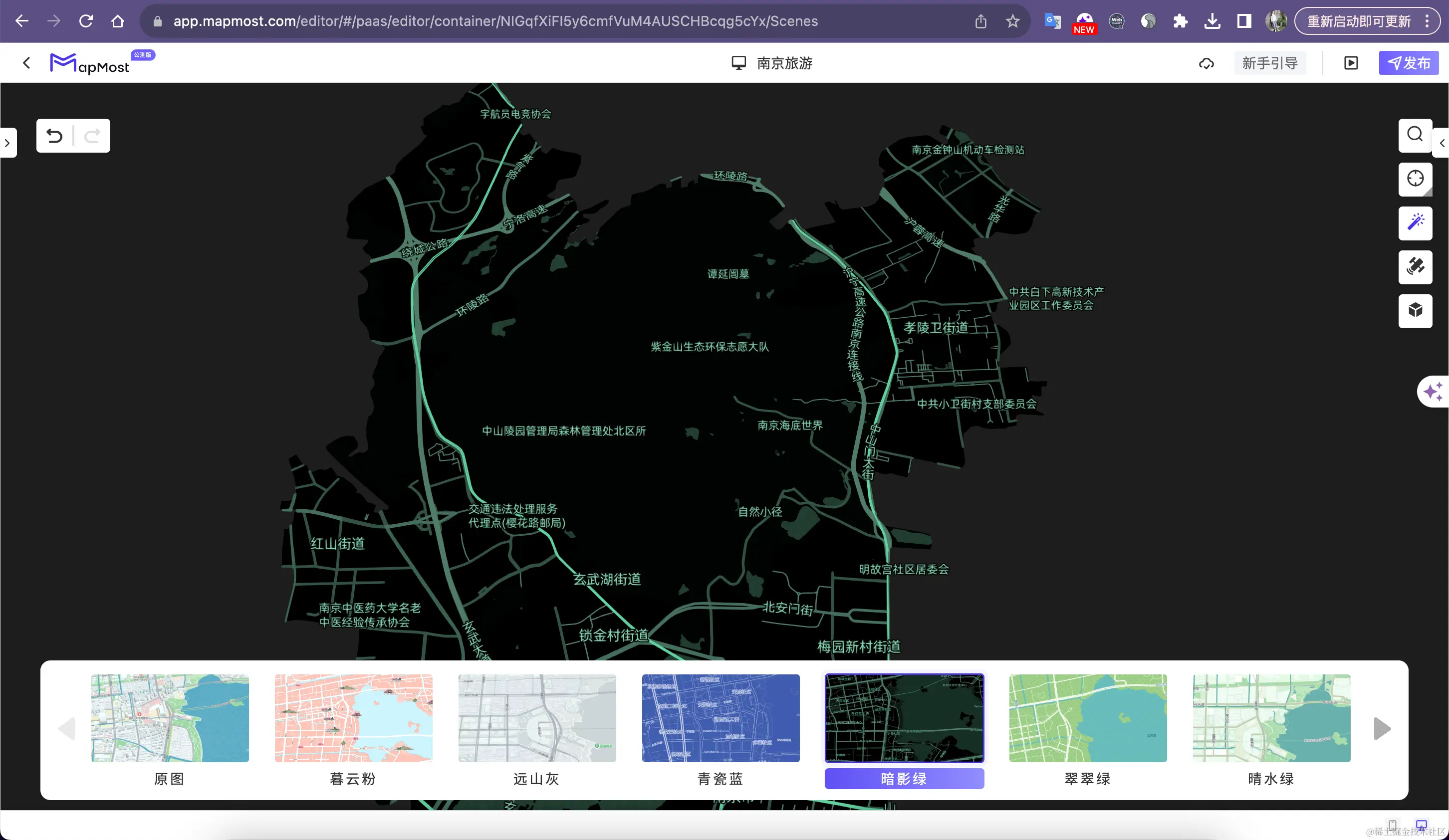
Task: Show more map styles with right arrow
Action: pos(1382,728)
